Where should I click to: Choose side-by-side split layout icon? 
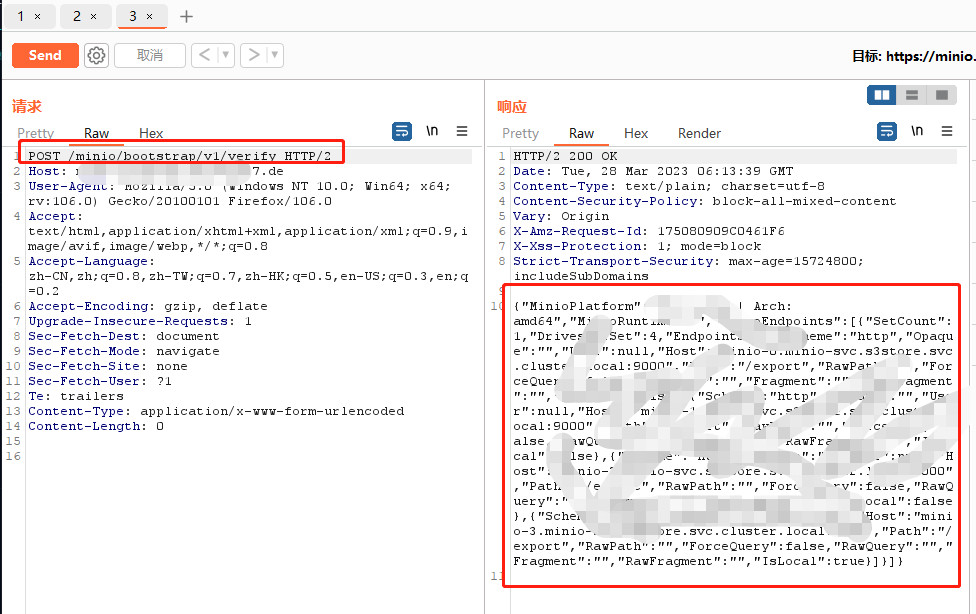pyautogui.click(x=882, y=95)
